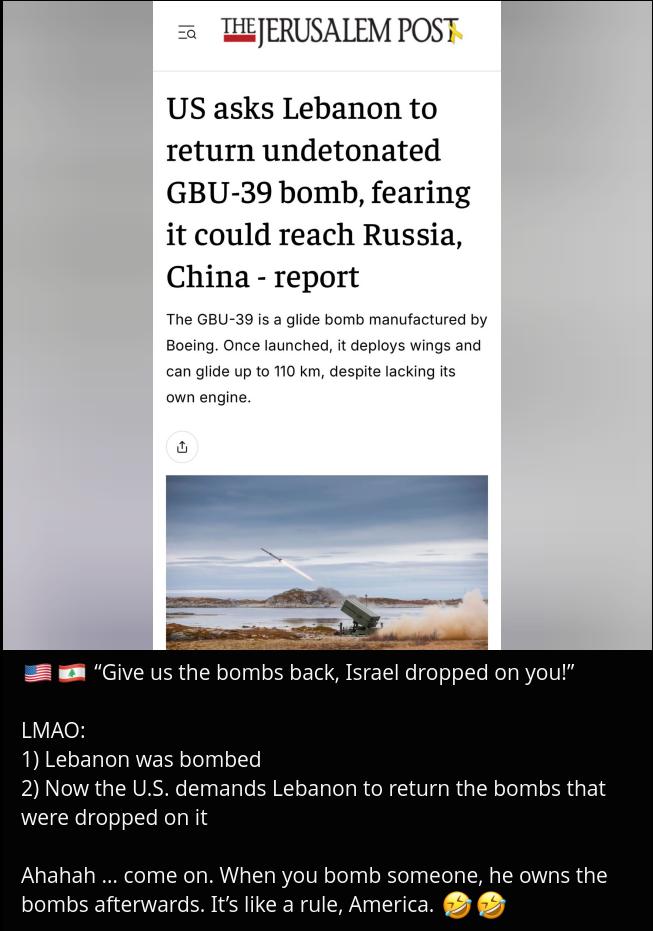Click the US flag emoji in the caption
The width and height of the screenshot is (653, 931).
point(38,673)
